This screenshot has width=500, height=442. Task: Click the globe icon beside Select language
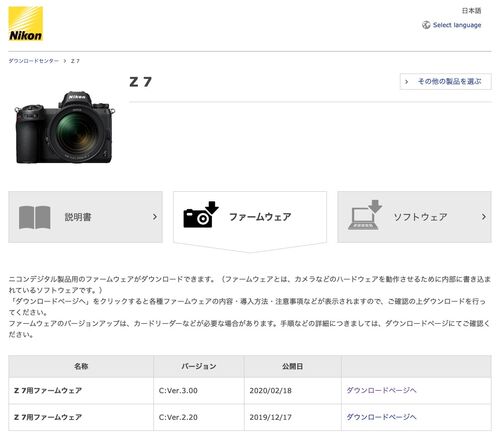[x=426, y=25]
